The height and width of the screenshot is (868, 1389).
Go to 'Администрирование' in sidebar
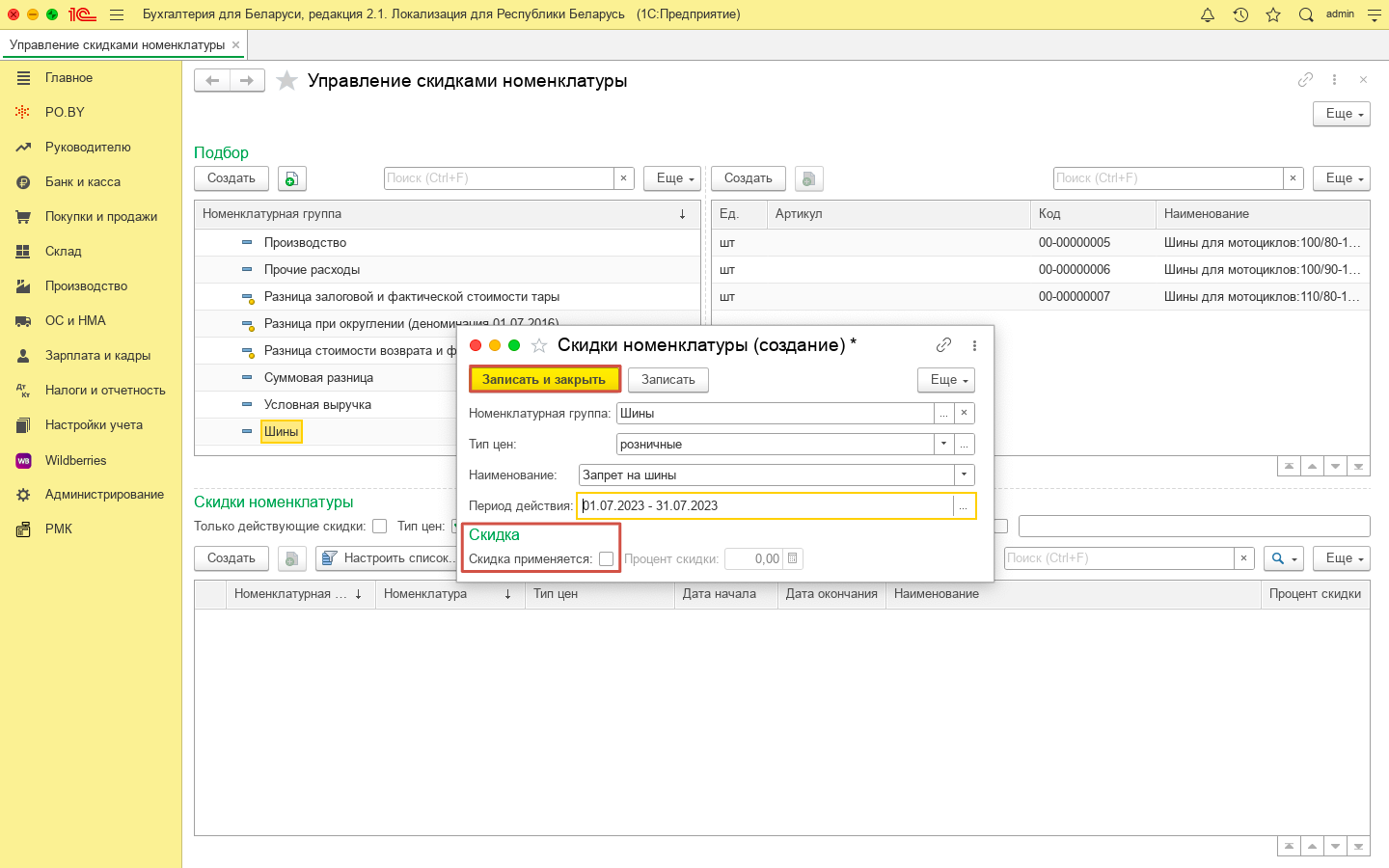(104, 494)
